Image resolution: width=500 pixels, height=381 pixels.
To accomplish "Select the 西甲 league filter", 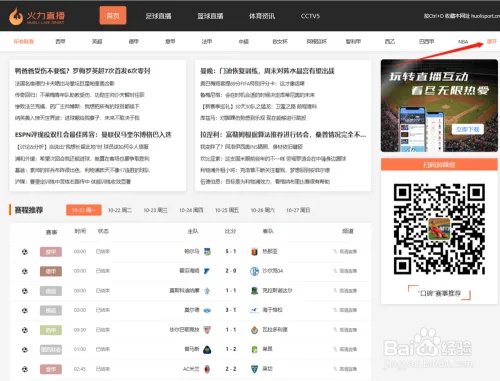I will (60, 41).
